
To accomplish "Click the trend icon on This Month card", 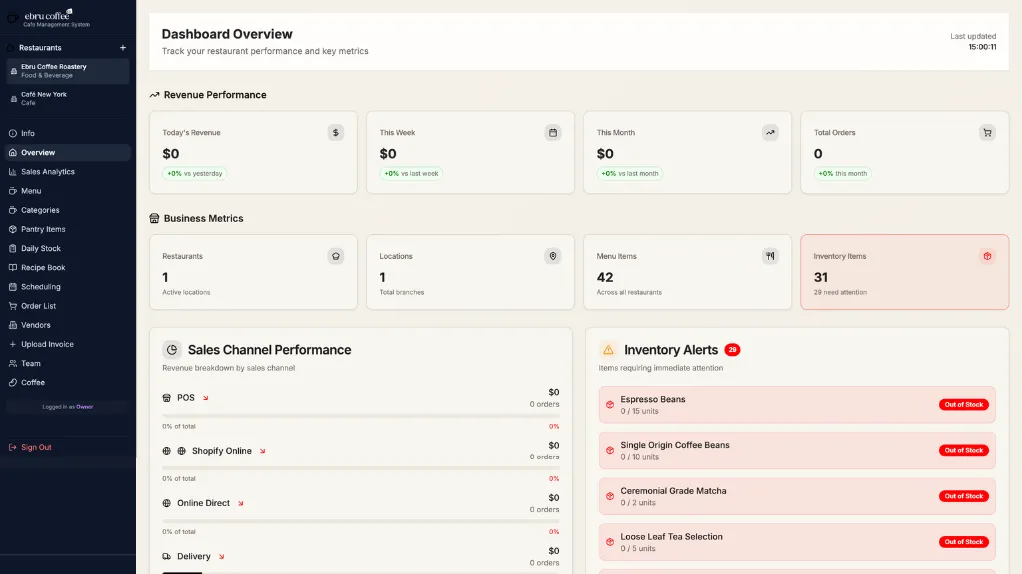I will (x=770, y=132).
